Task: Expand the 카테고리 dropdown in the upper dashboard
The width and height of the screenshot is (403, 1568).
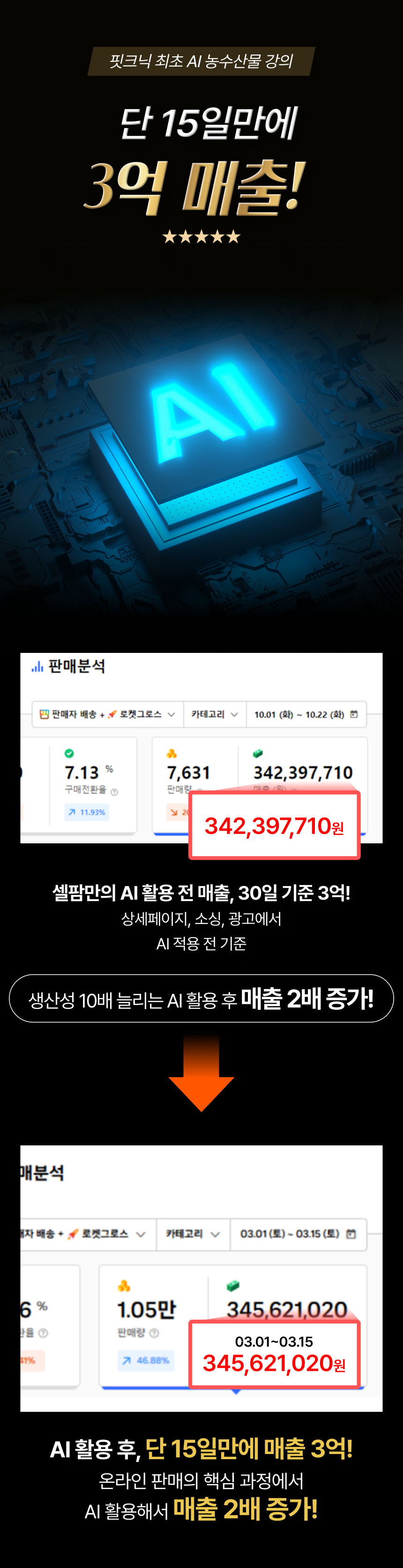Action: point(215,714)
